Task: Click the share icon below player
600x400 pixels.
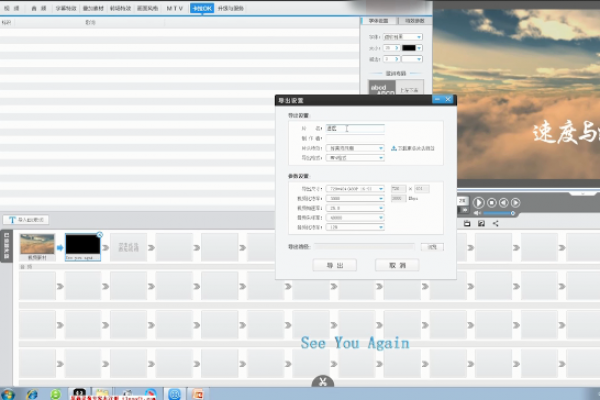Action: [x=496, y=224]
